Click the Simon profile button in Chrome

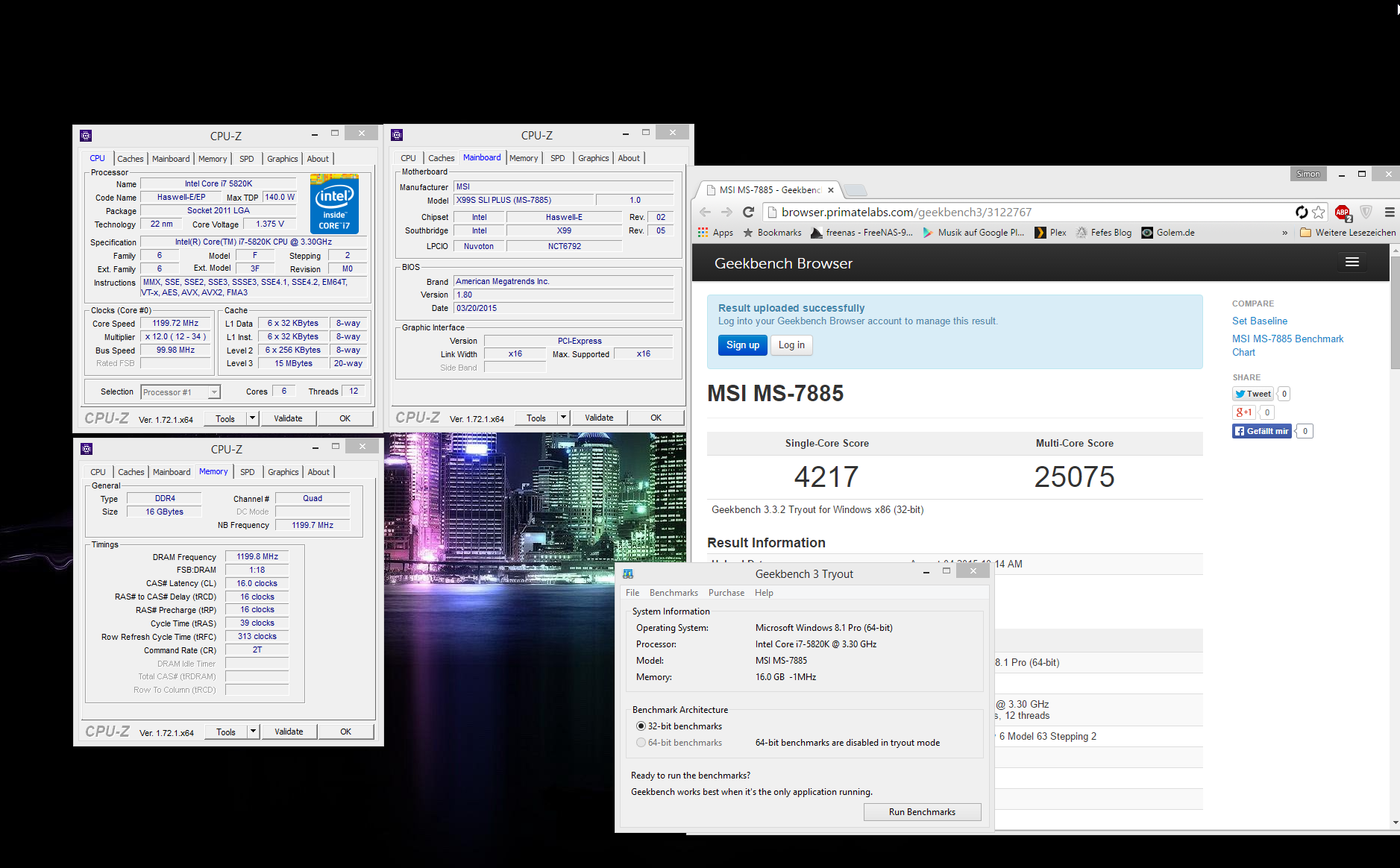coord(1308,174)
